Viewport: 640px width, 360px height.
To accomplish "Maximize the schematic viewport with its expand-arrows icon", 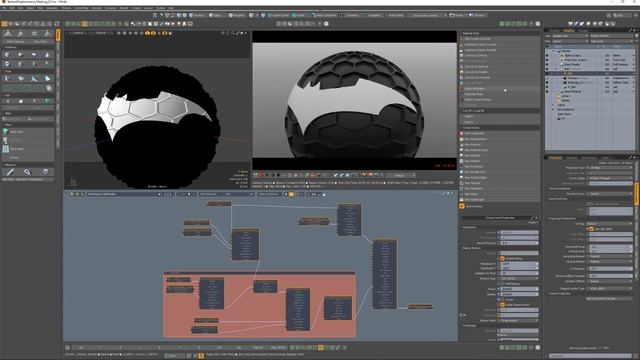I will (x=444, y=194).
